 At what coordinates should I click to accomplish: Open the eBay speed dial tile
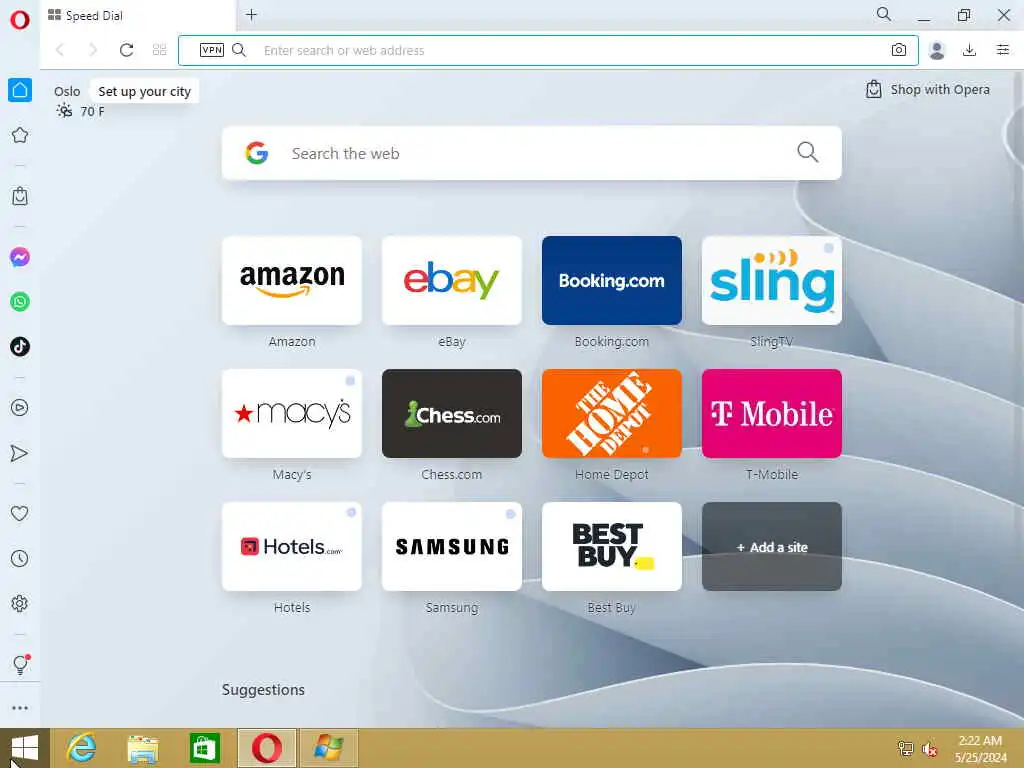pyautogui.click(x=452, y=280)
